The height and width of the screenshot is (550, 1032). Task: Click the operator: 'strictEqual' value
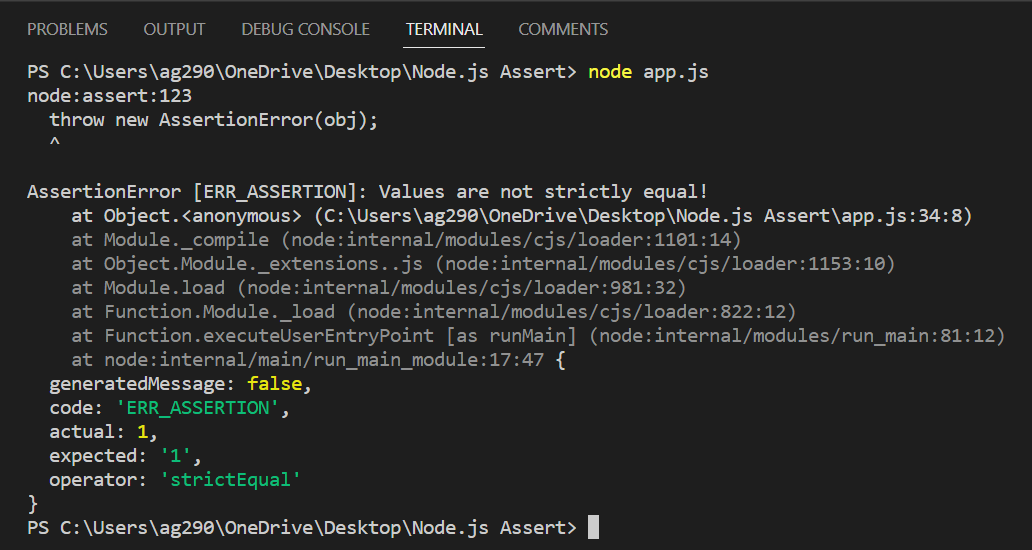pos(230,480)
